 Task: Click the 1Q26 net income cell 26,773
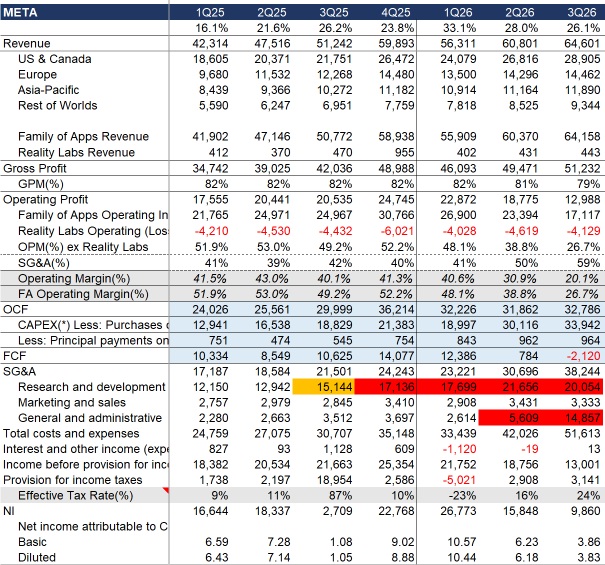click(x=458, y=511)
